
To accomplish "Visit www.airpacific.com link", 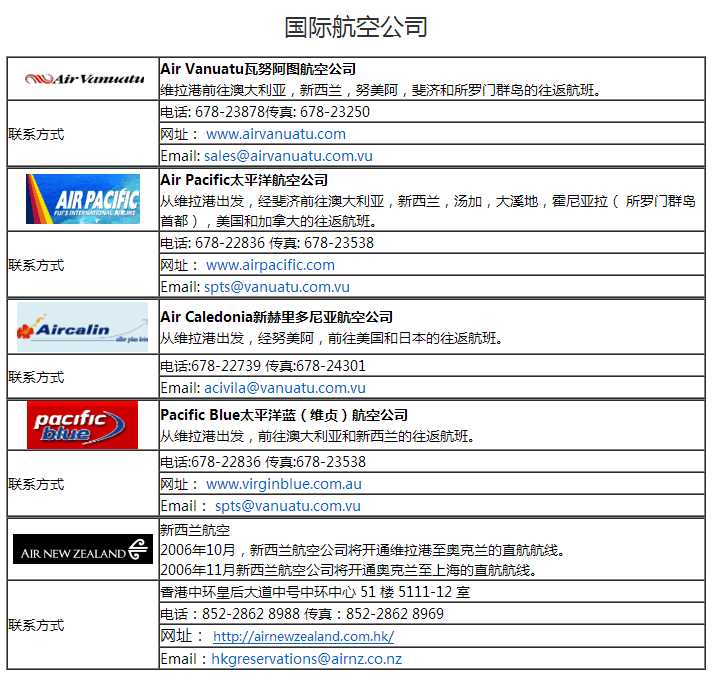I will 270,265.
